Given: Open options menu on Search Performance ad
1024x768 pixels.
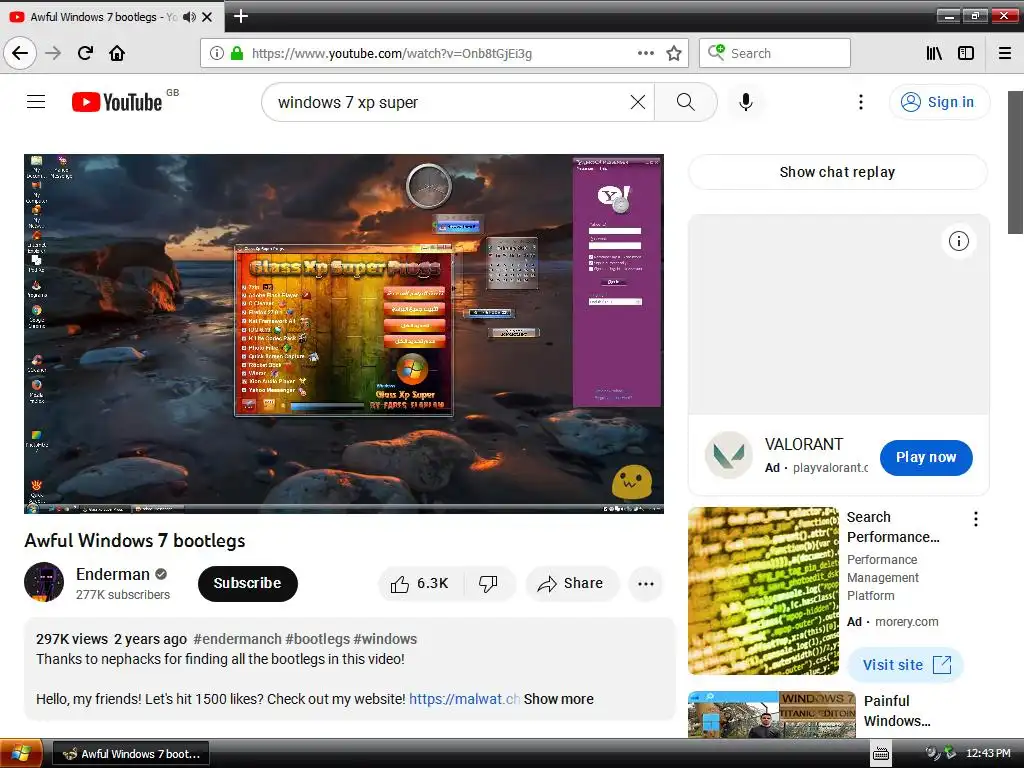Looking at the screenshot, I should pyautogui.click(x=975, y=519).
